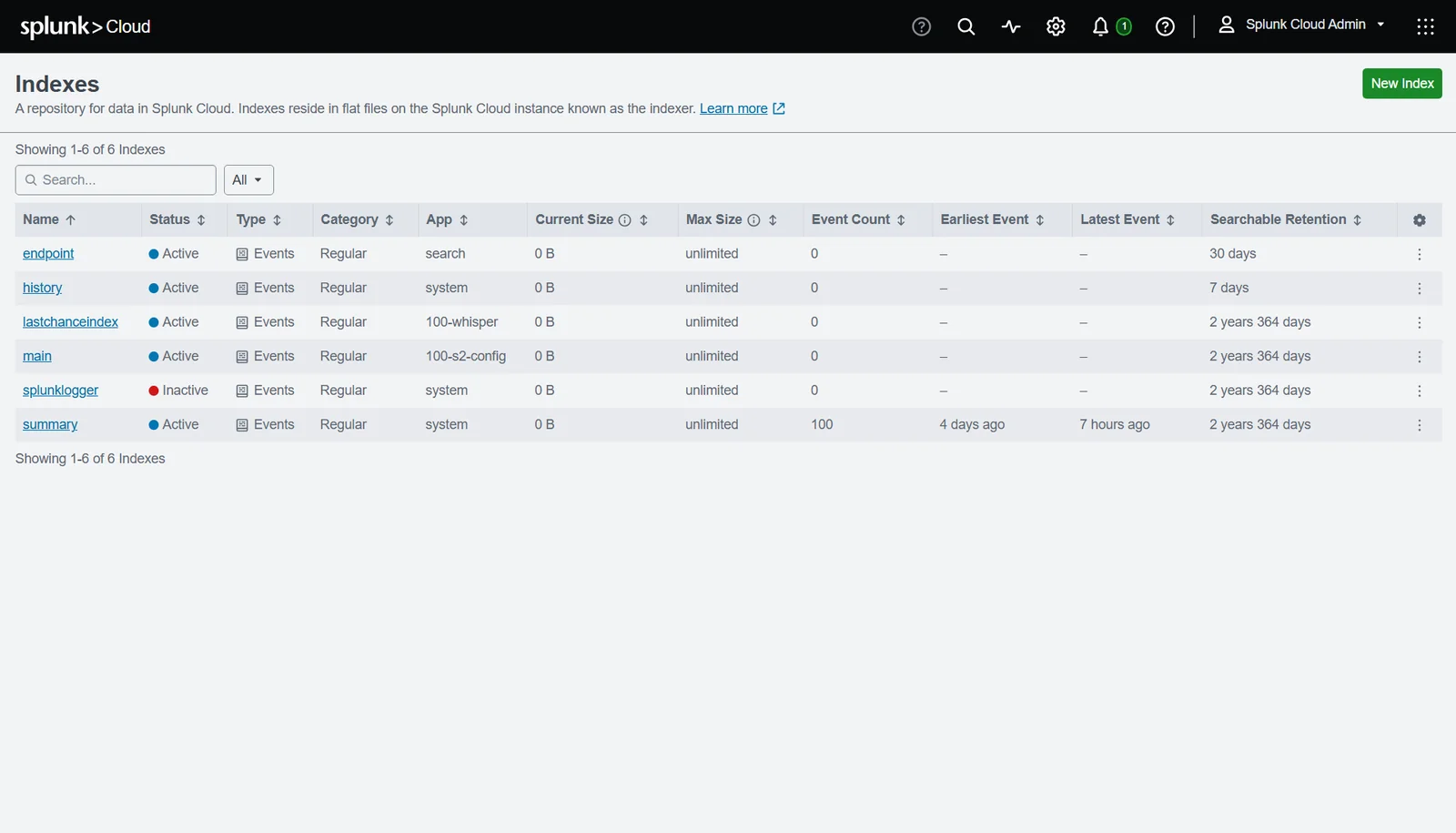This screenshot has width=1456, height=833.
Task: Click Events type icon in history row
Action: [x=242, y=289]
